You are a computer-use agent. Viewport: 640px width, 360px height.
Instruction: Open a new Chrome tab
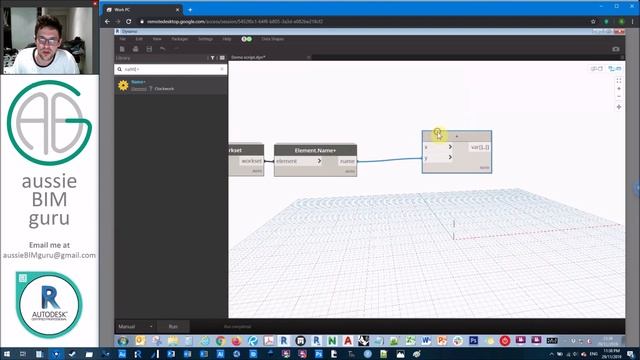(x=190, y=9)
